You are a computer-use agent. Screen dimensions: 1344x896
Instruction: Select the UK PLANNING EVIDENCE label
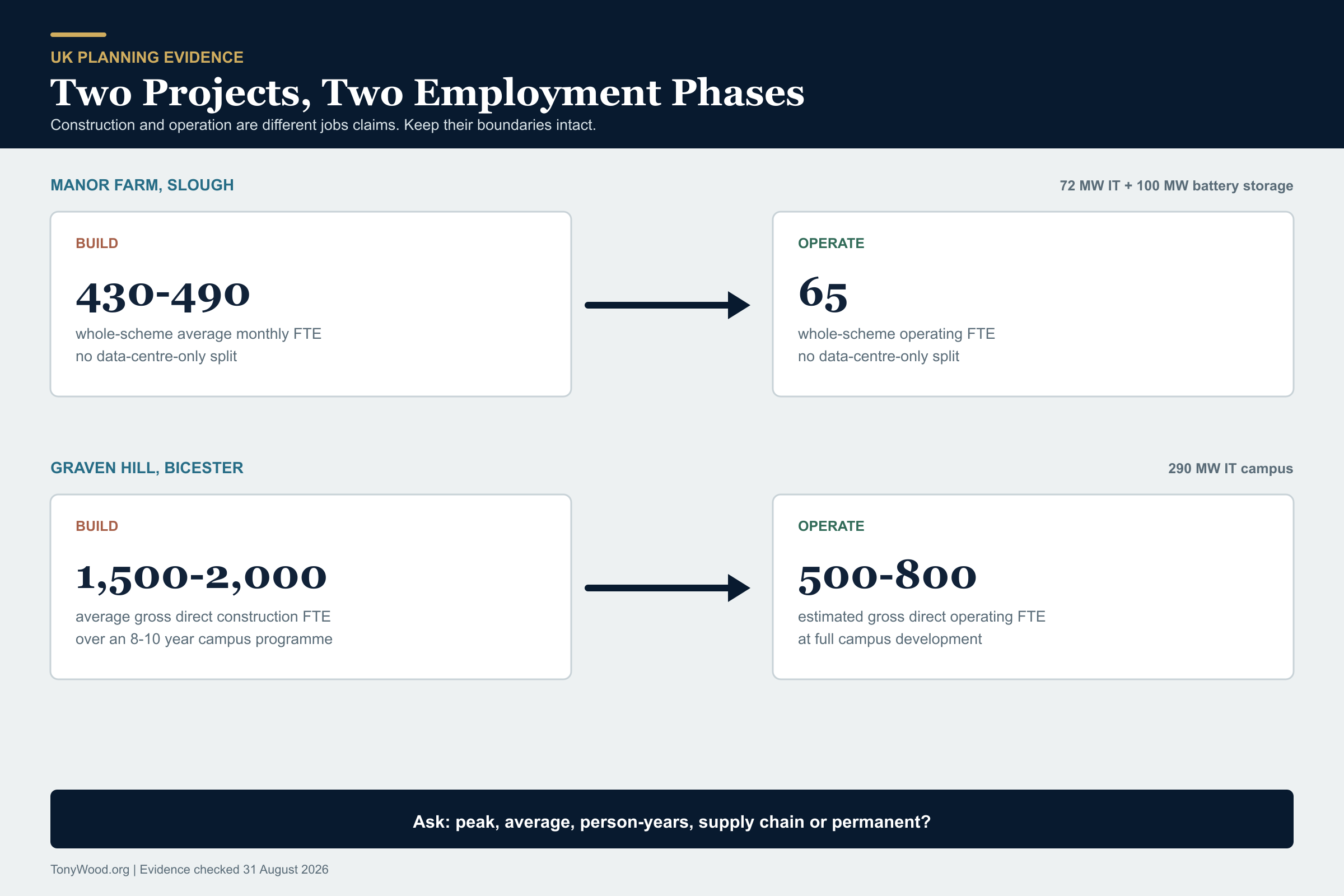click(x=147, y=58)
